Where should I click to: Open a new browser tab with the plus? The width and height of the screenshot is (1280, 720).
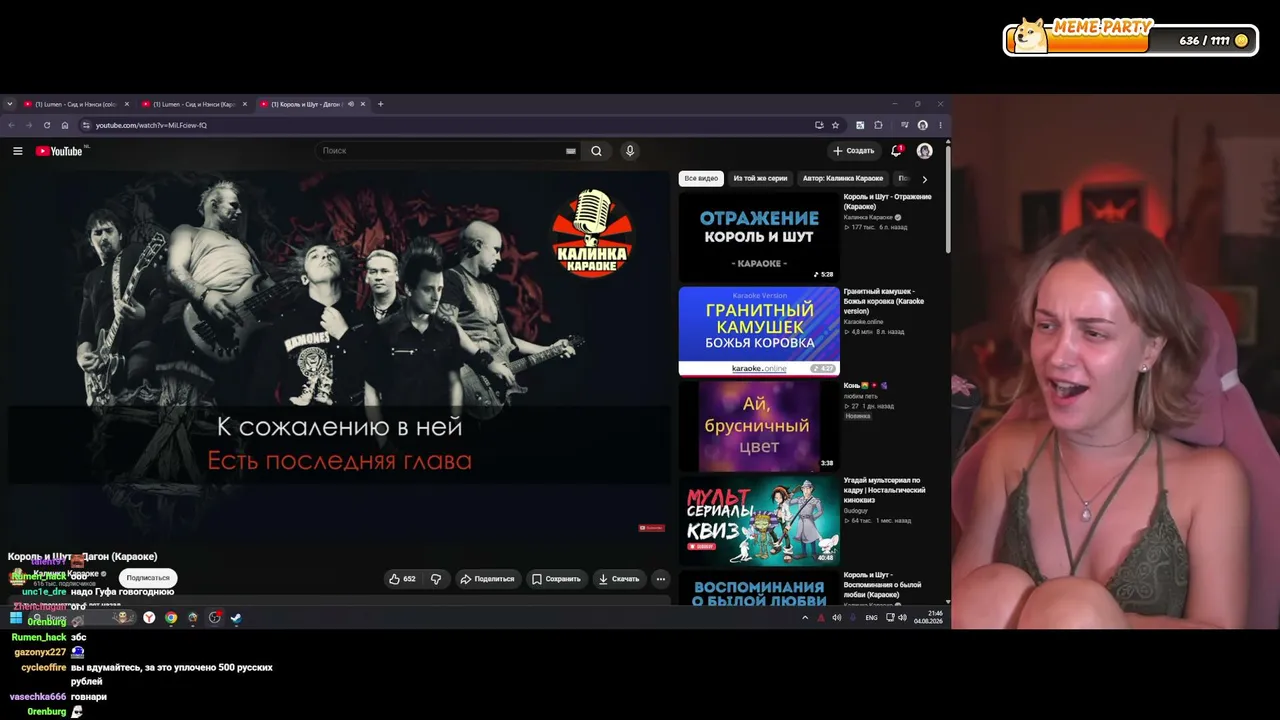point(380,104)
